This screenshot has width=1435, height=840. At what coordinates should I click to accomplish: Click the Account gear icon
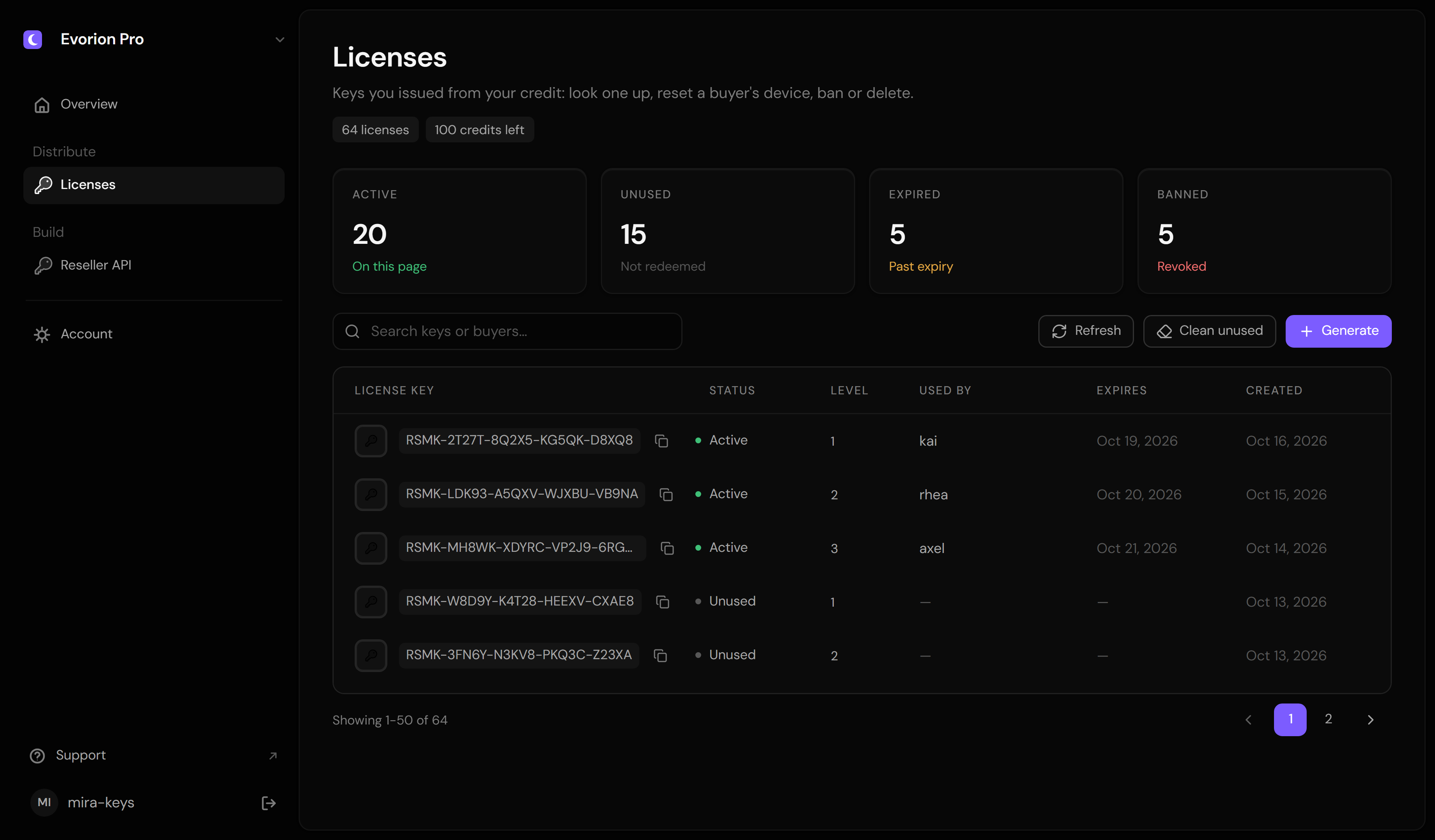[x=42, y=335]
